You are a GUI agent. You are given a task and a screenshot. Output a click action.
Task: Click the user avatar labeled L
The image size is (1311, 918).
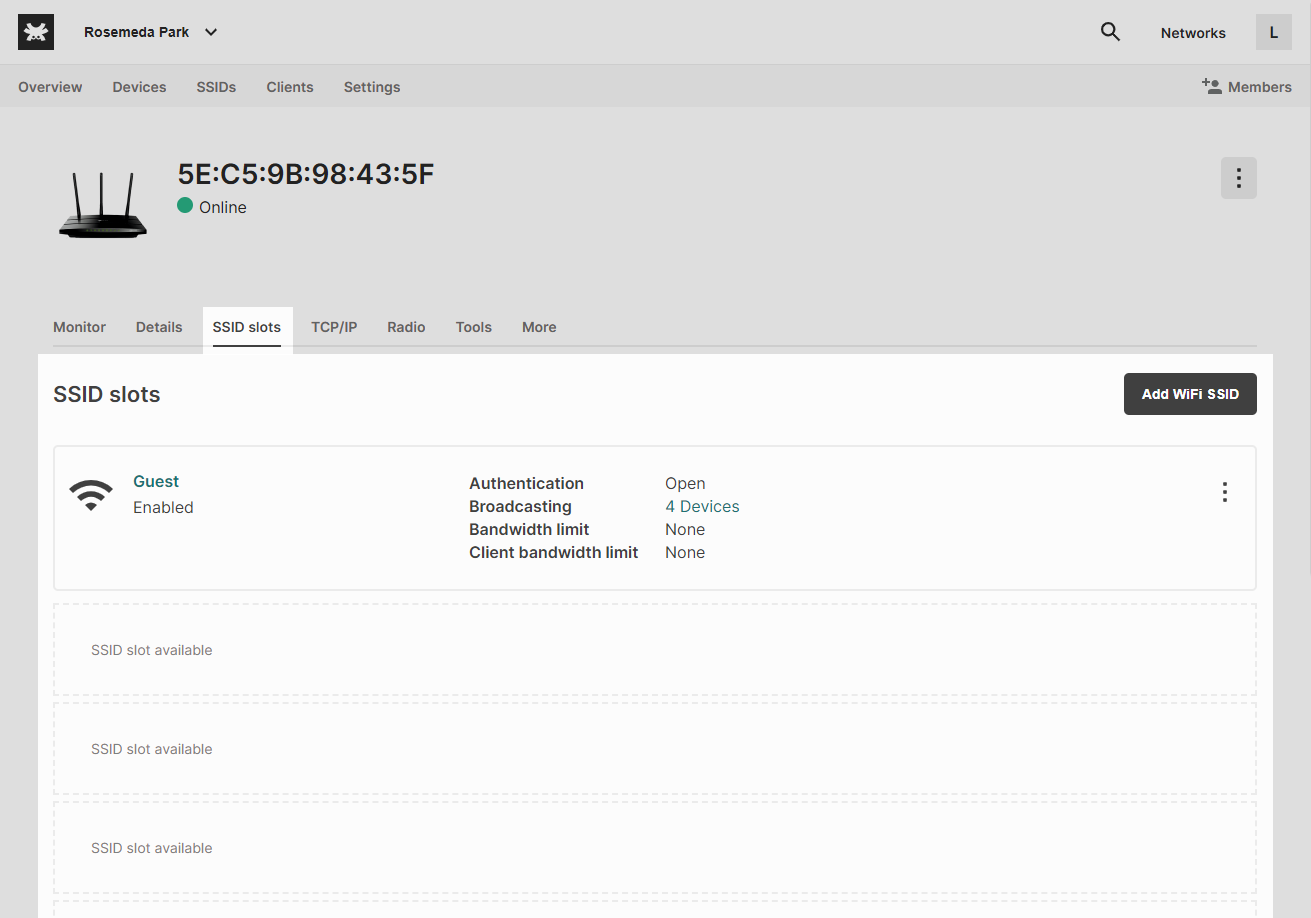coord(1273,32)
